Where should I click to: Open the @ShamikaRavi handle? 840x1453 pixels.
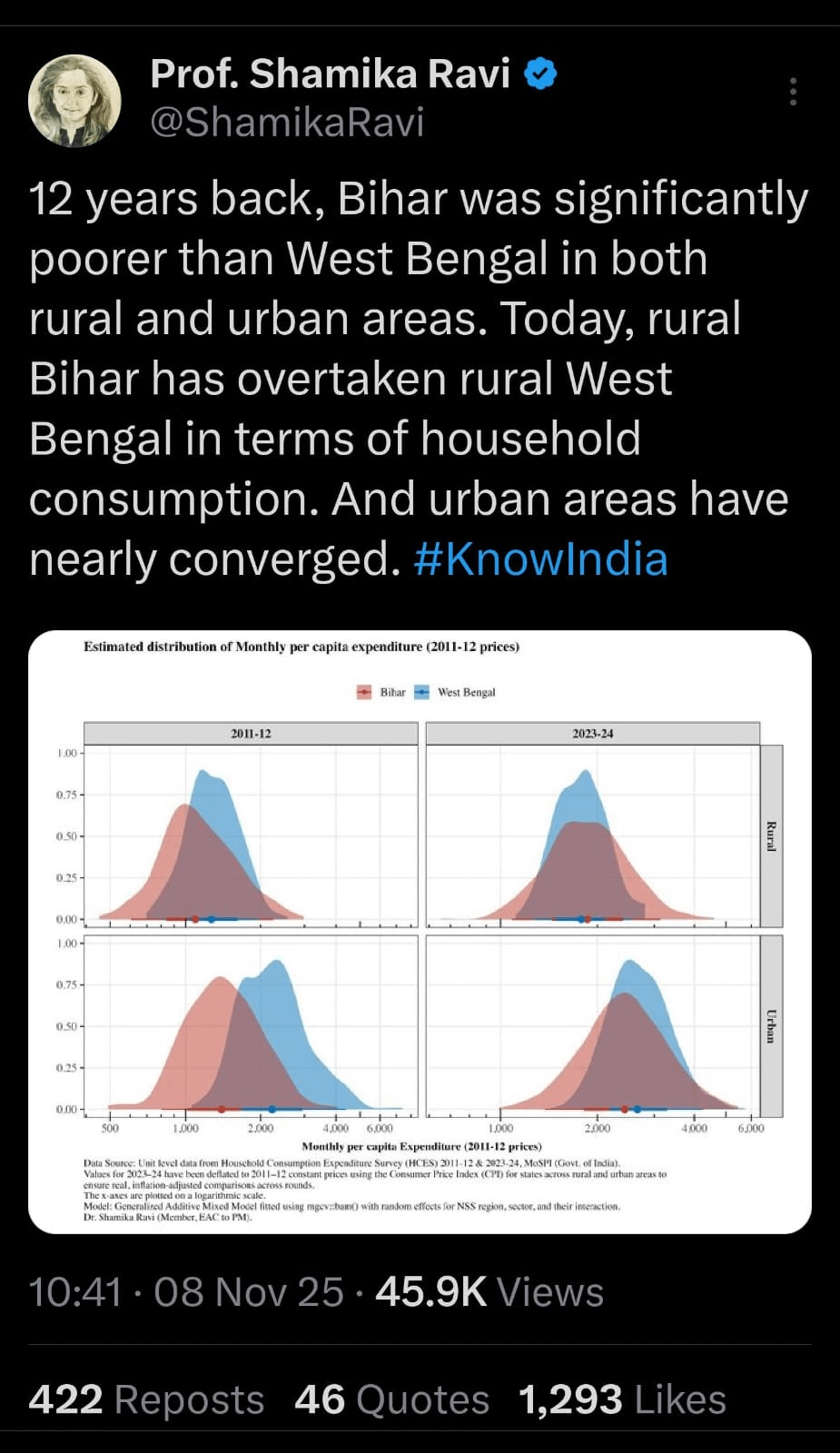click(x=287, y=123)
